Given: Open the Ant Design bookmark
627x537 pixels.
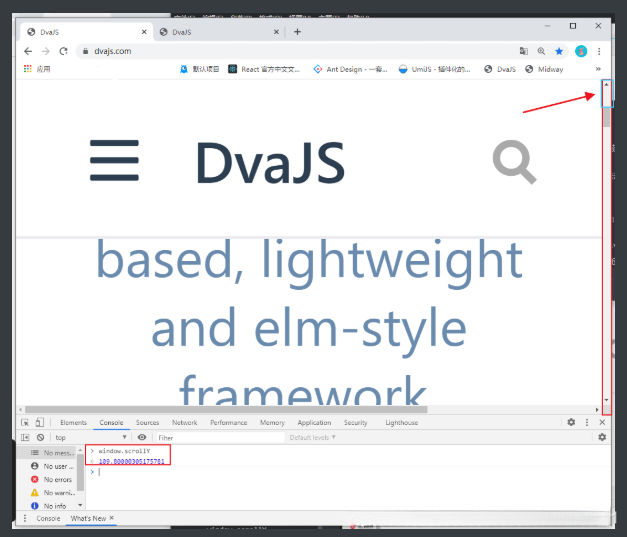Looking at the screenshot, I should point(350,69).
